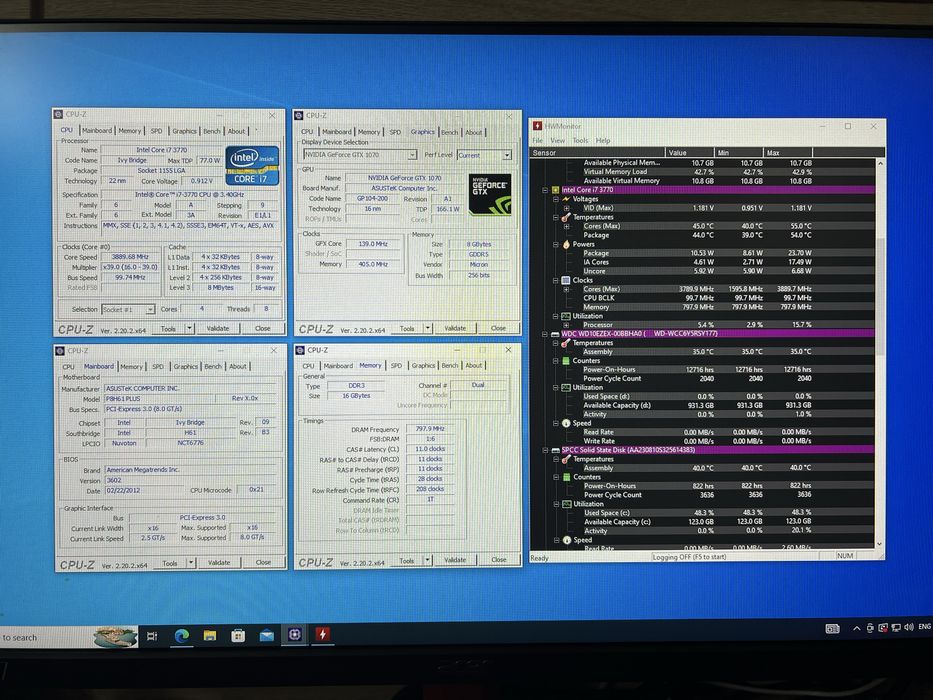The width and height of the screenshot is (933, 700).
Task: Open the Tools menu in HWMonitor
Action: point(580,140)
